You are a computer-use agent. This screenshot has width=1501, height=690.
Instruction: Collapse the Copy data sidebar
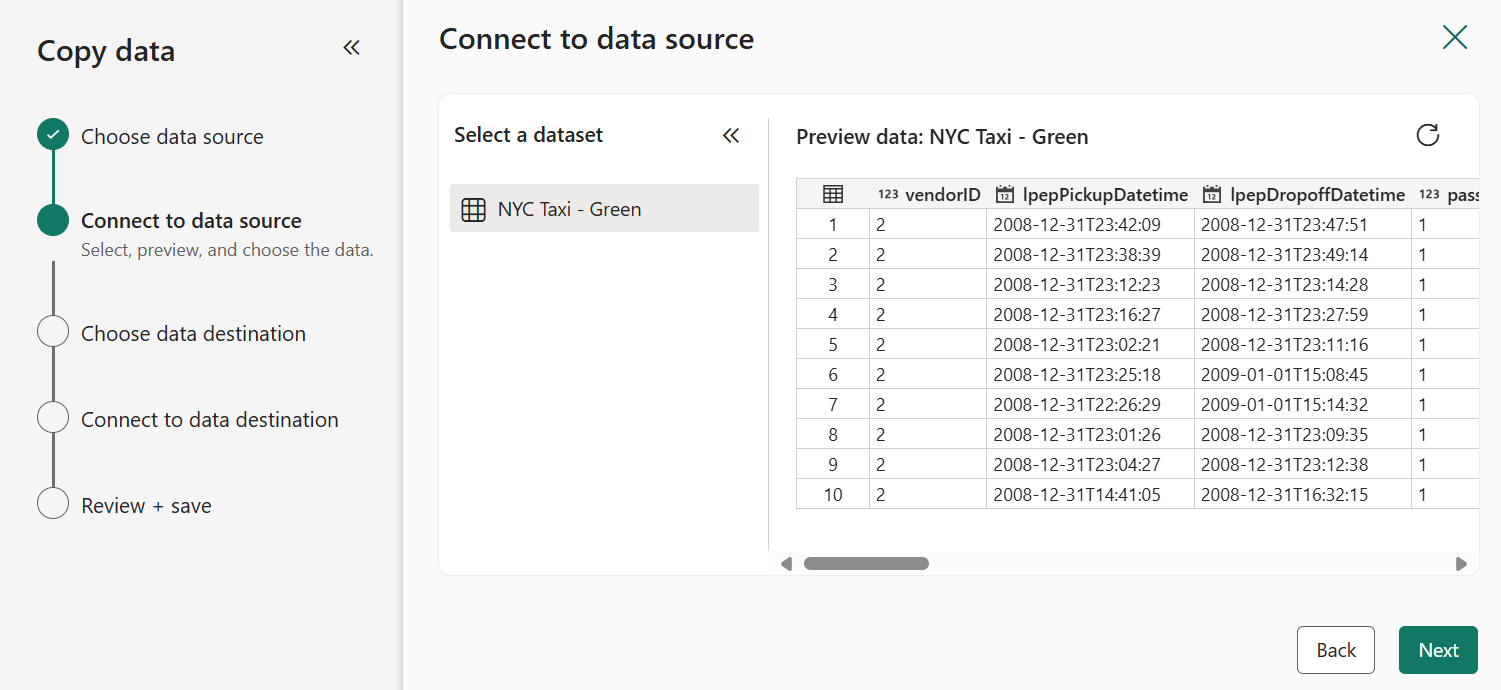click(x=351, y=45)
